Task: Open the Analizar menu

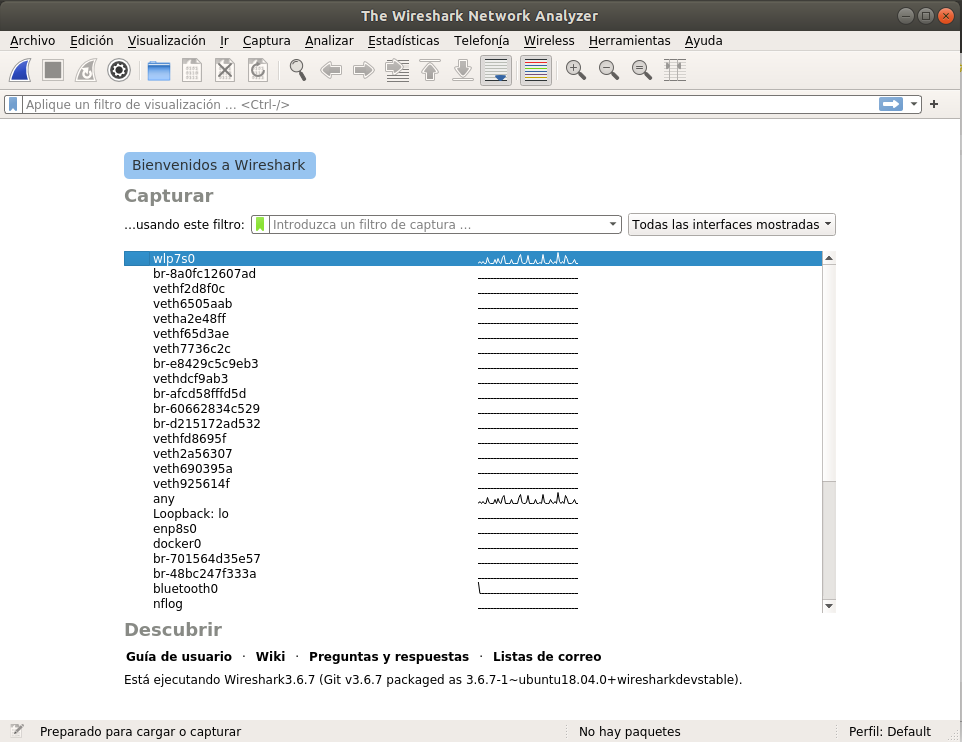Action: [329, 41]
